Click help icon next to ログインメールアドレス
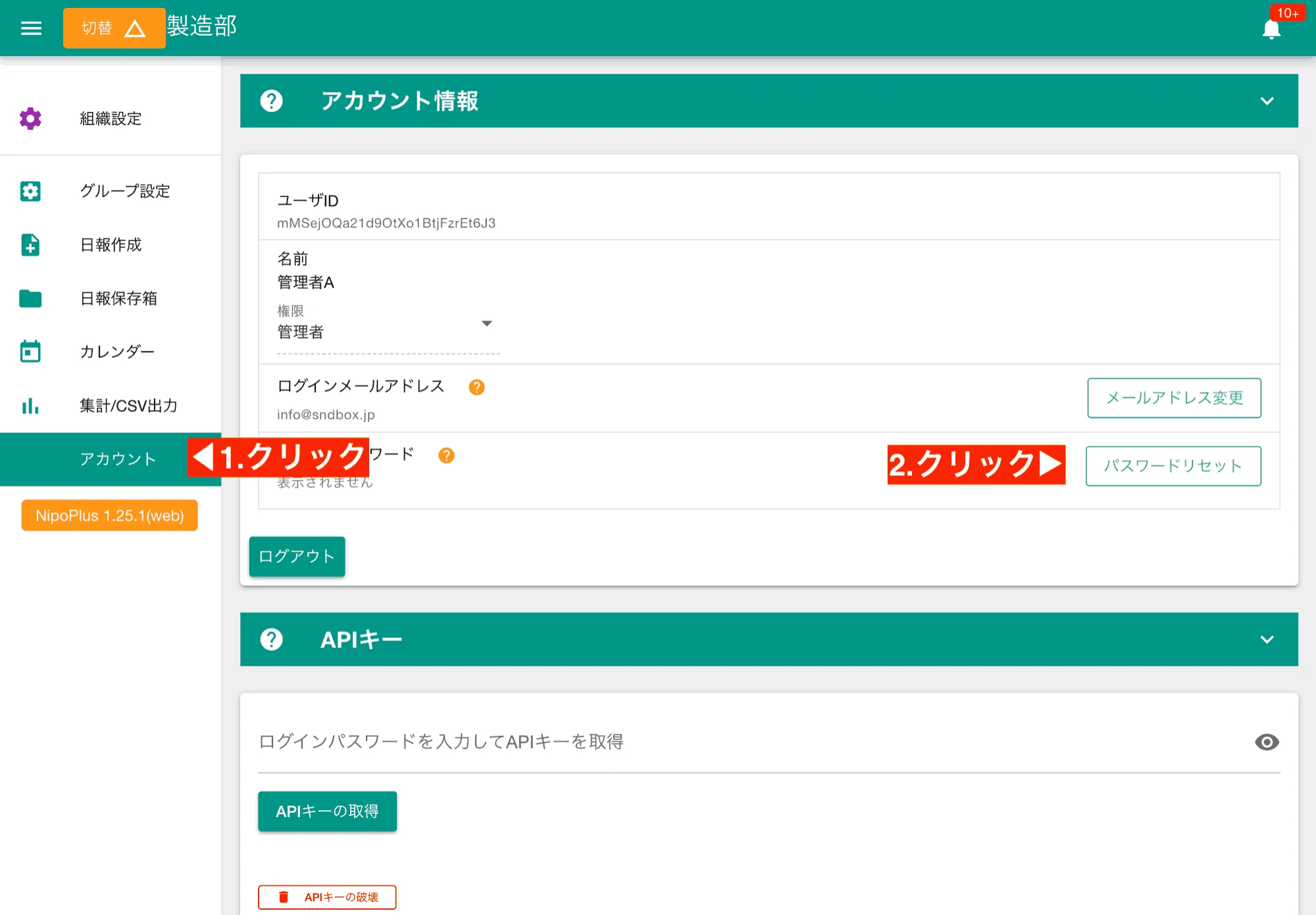Viewport: 1316px width, 915px height. 477,387
